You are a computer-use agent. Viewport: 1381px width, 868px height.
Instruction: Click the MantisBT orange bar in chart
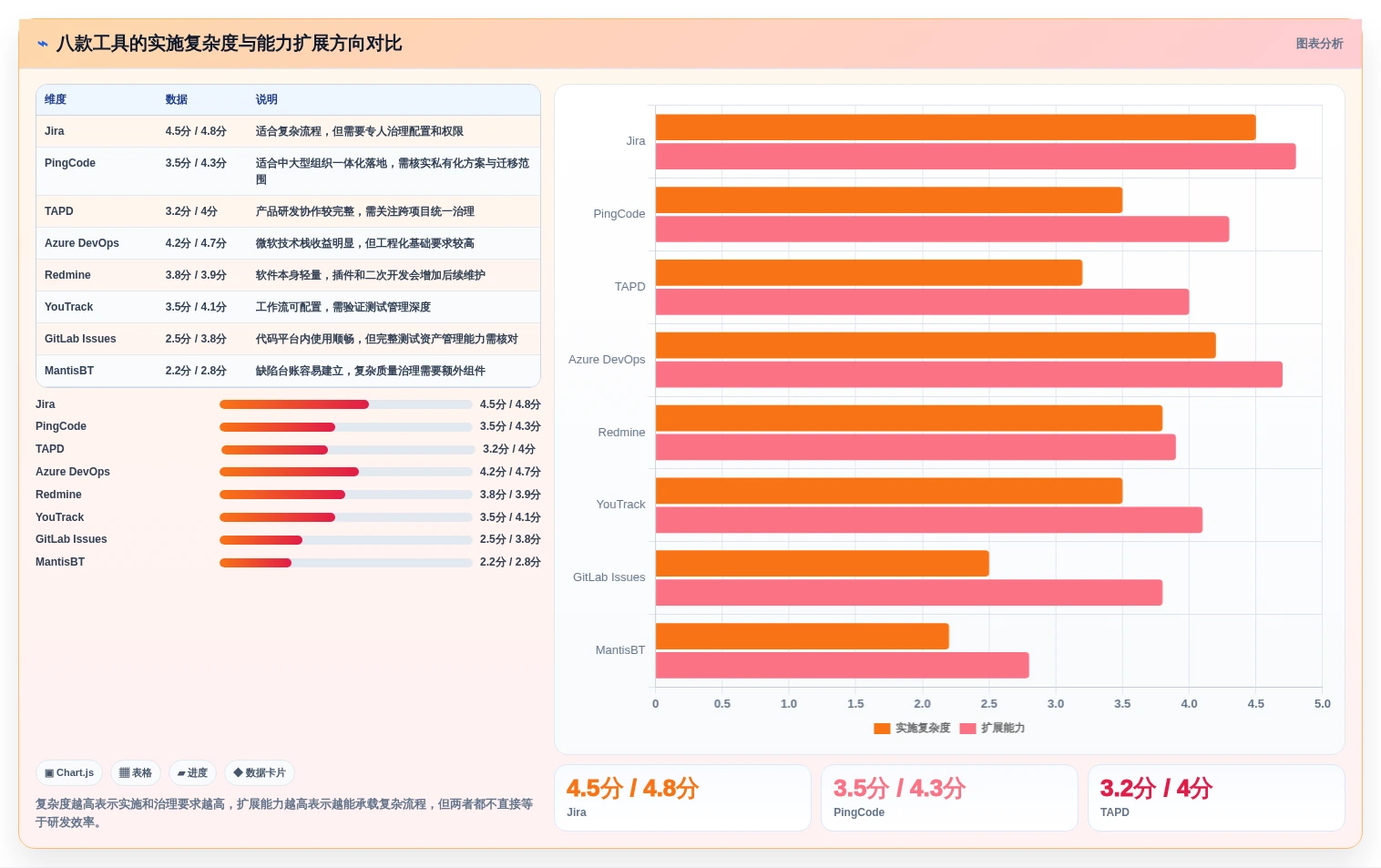coord(803,637)
